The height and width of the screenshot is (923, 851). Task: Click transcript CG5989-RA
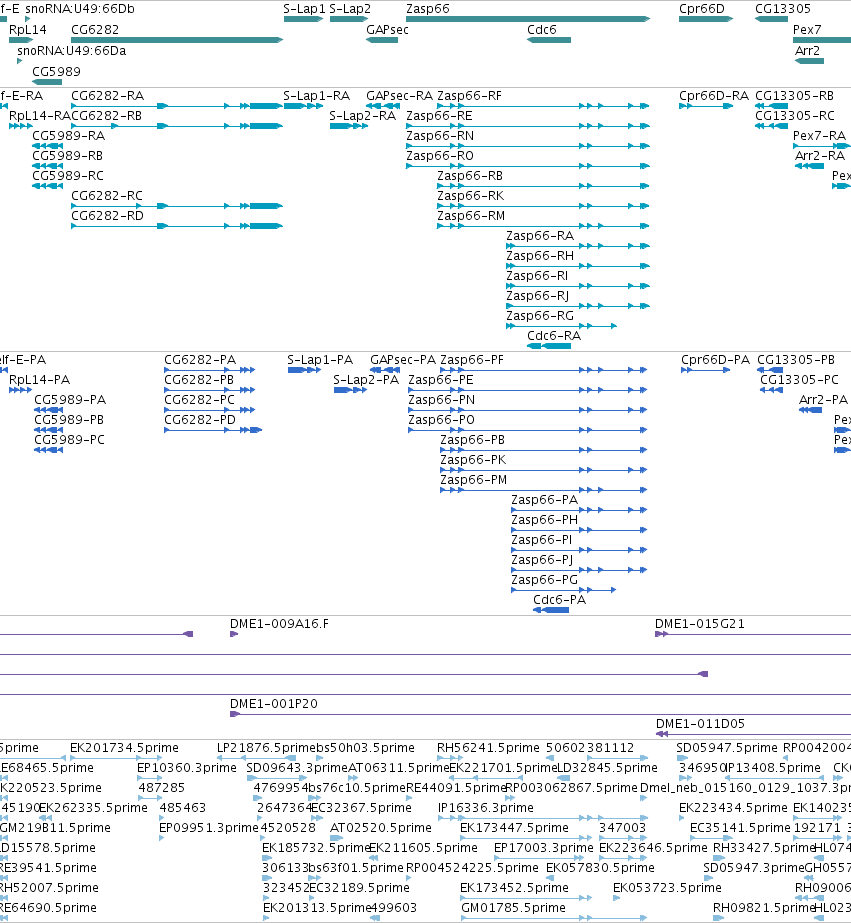(x=48, y=146)
